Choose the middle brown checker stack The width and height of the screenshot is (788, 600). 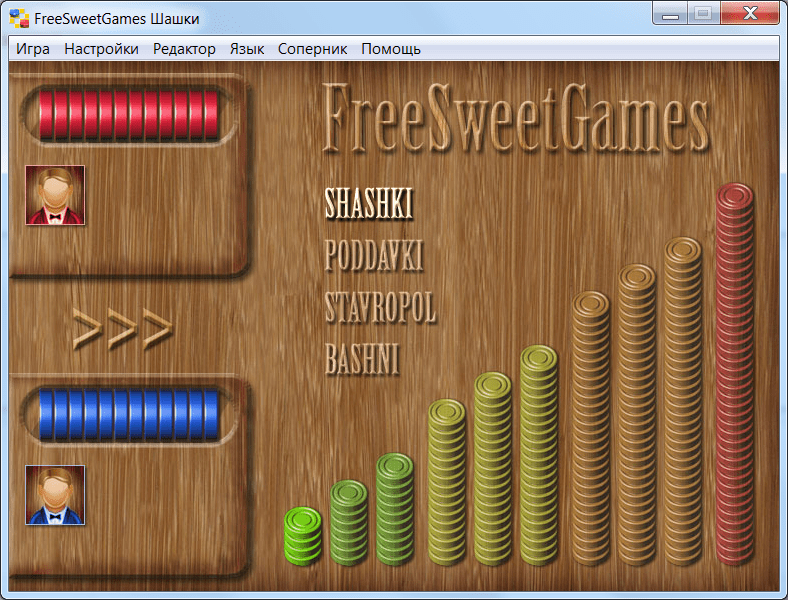[637, 415]
